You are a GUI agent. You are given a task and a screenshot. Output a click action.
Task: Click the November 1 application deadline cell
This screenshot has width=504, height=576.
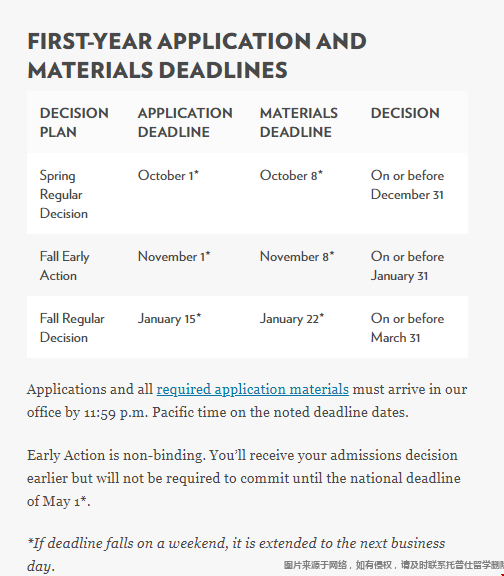click(174, 256)
